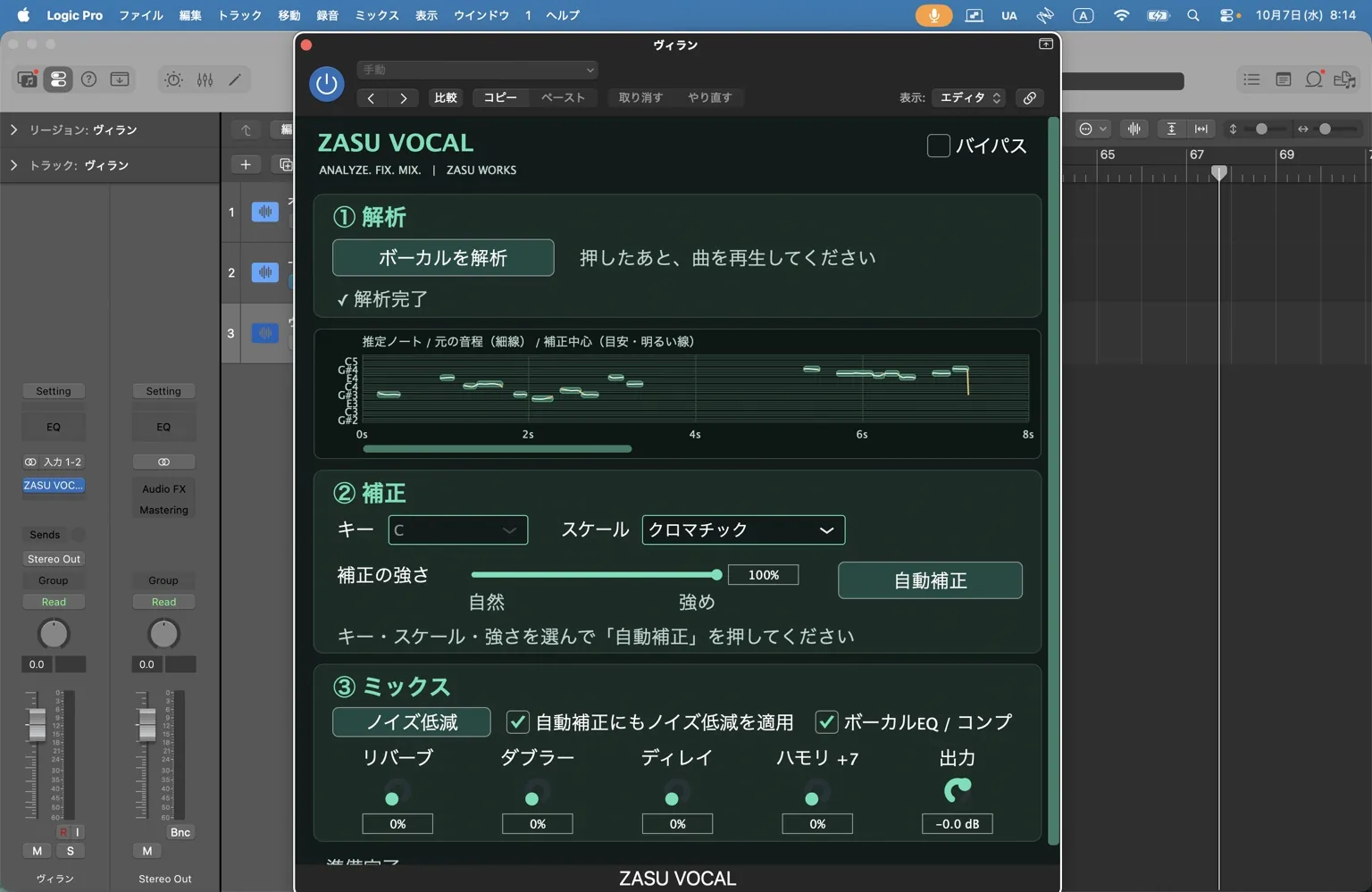Click the plug-in link chain icon
The width and height of the screenshot is (1372, 892).
tap(1029, 98)
